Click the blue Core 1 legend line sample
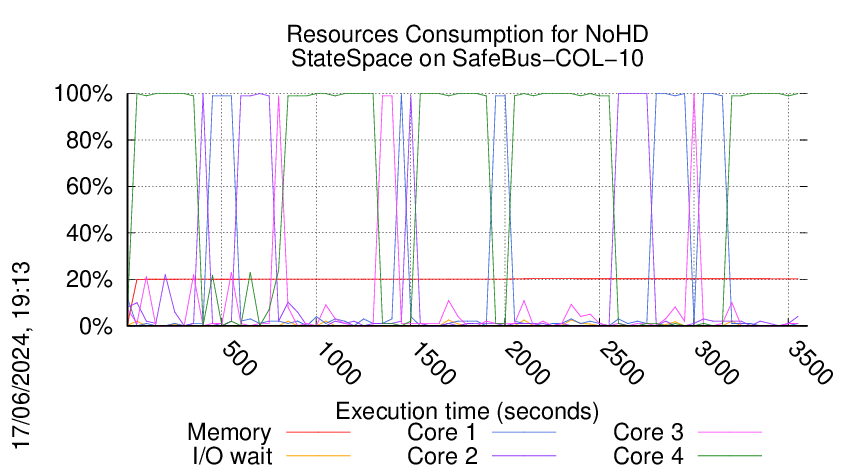 [x=524, y=432]
